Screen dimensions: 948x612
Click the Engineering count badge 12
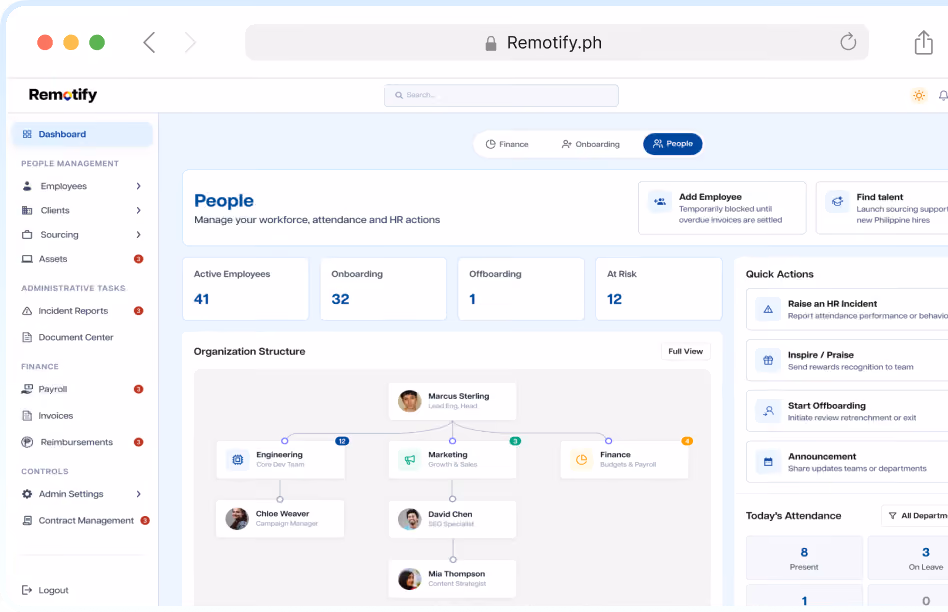(342, 441)
